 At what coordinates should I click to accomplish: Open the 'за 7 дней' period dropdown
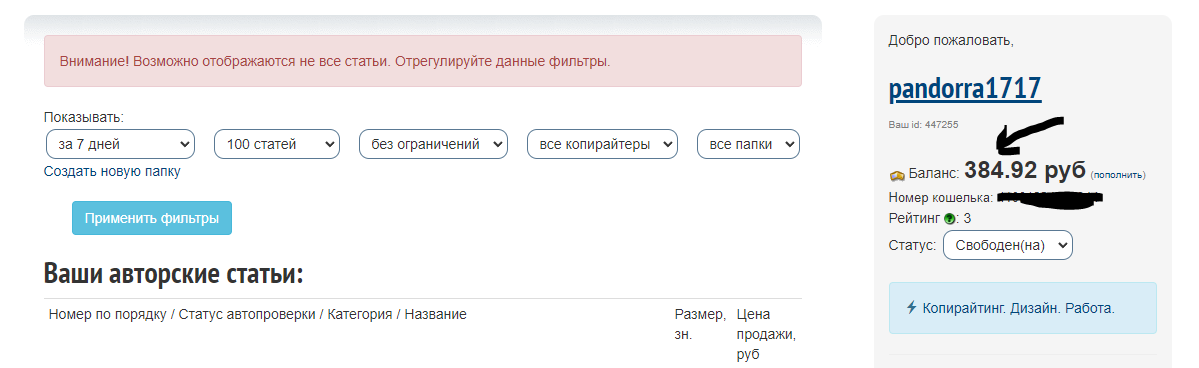pyautogui.click(x=120, y=144)
